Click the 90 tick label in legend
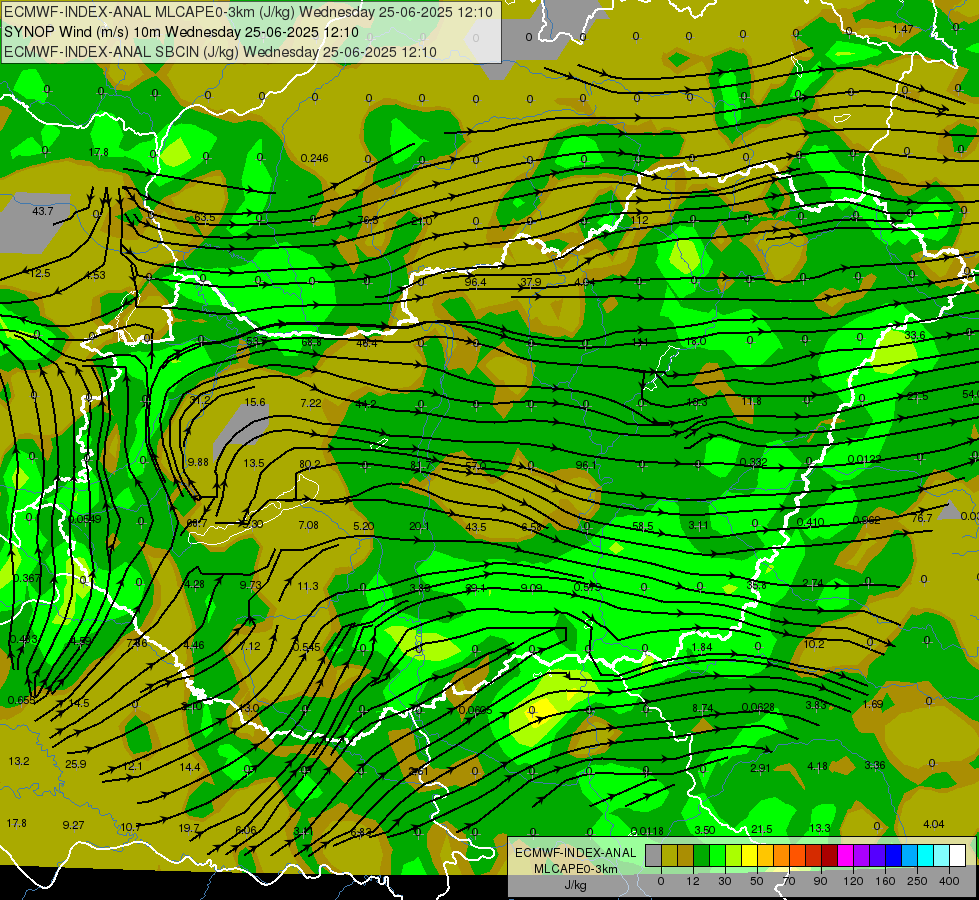 (x=820, y=881)
